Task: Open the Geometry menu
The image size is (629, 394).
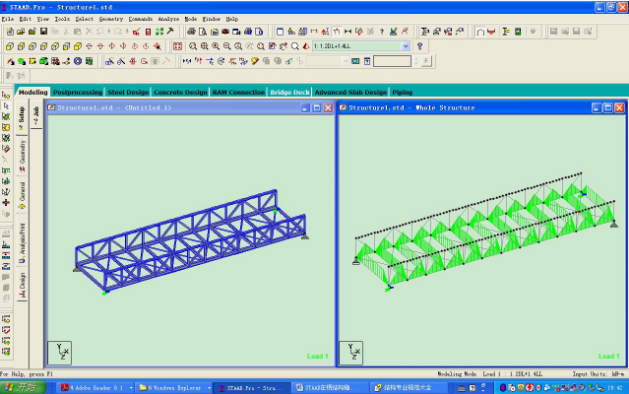Action: point(111,19)
